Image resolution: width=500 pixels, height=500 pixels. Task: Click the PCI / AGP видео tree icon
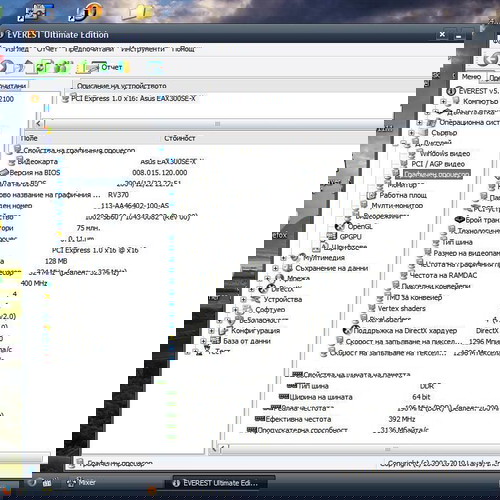click(x=404, y=164)
